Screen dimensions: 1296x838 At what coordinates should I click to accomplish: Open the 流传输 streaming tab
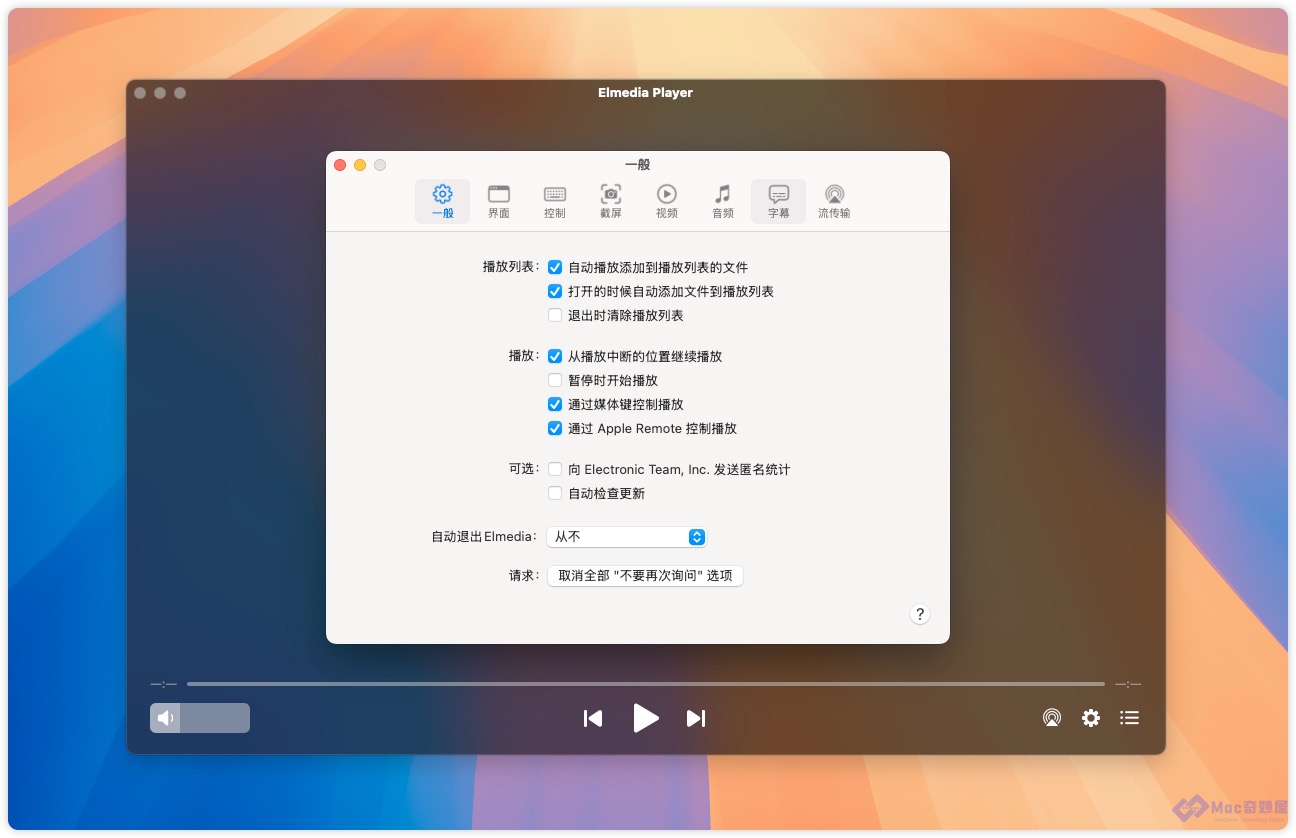pyautogui.click(x=834, y=201)
